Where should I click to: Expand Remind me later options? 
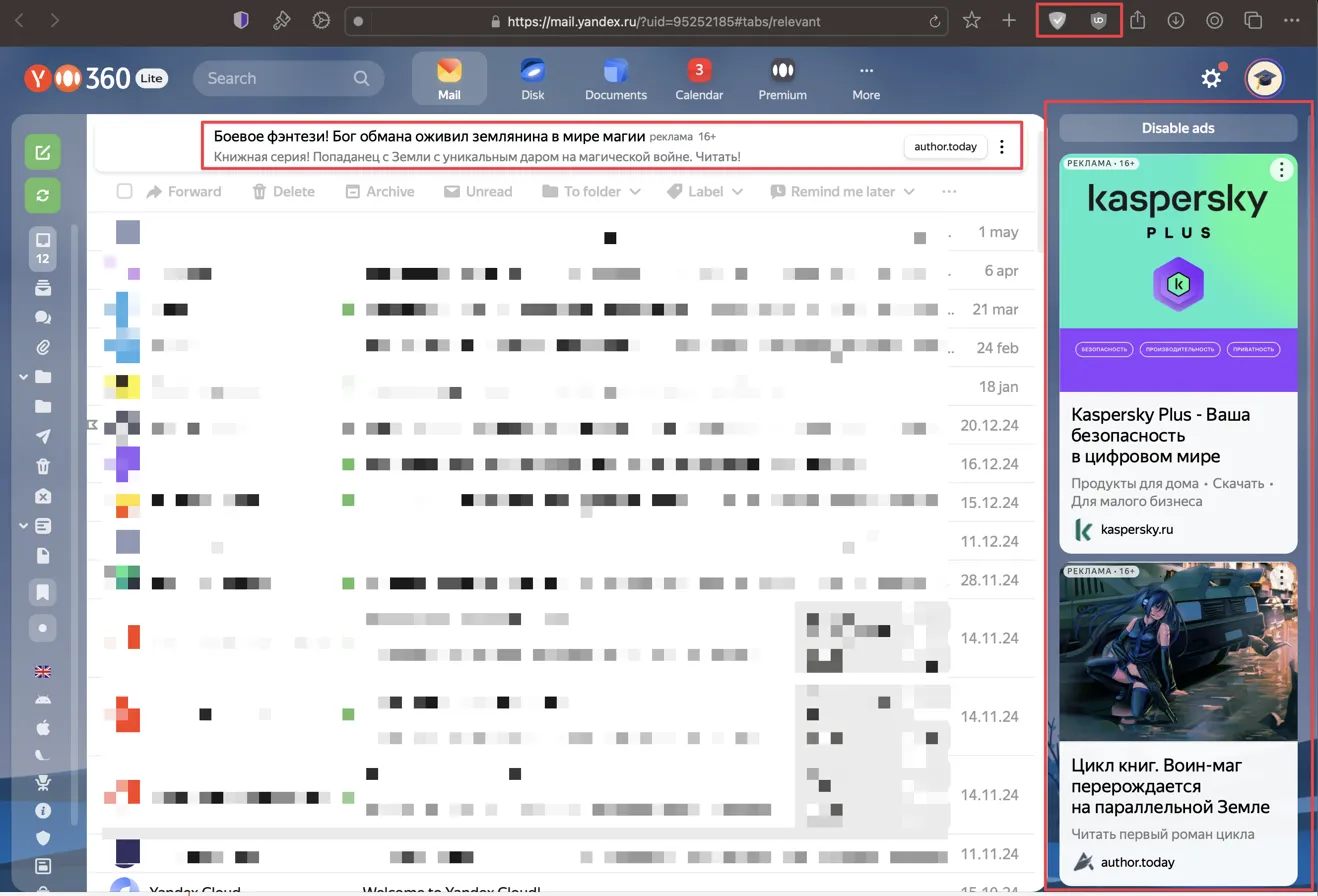click(x=842, y=192)
